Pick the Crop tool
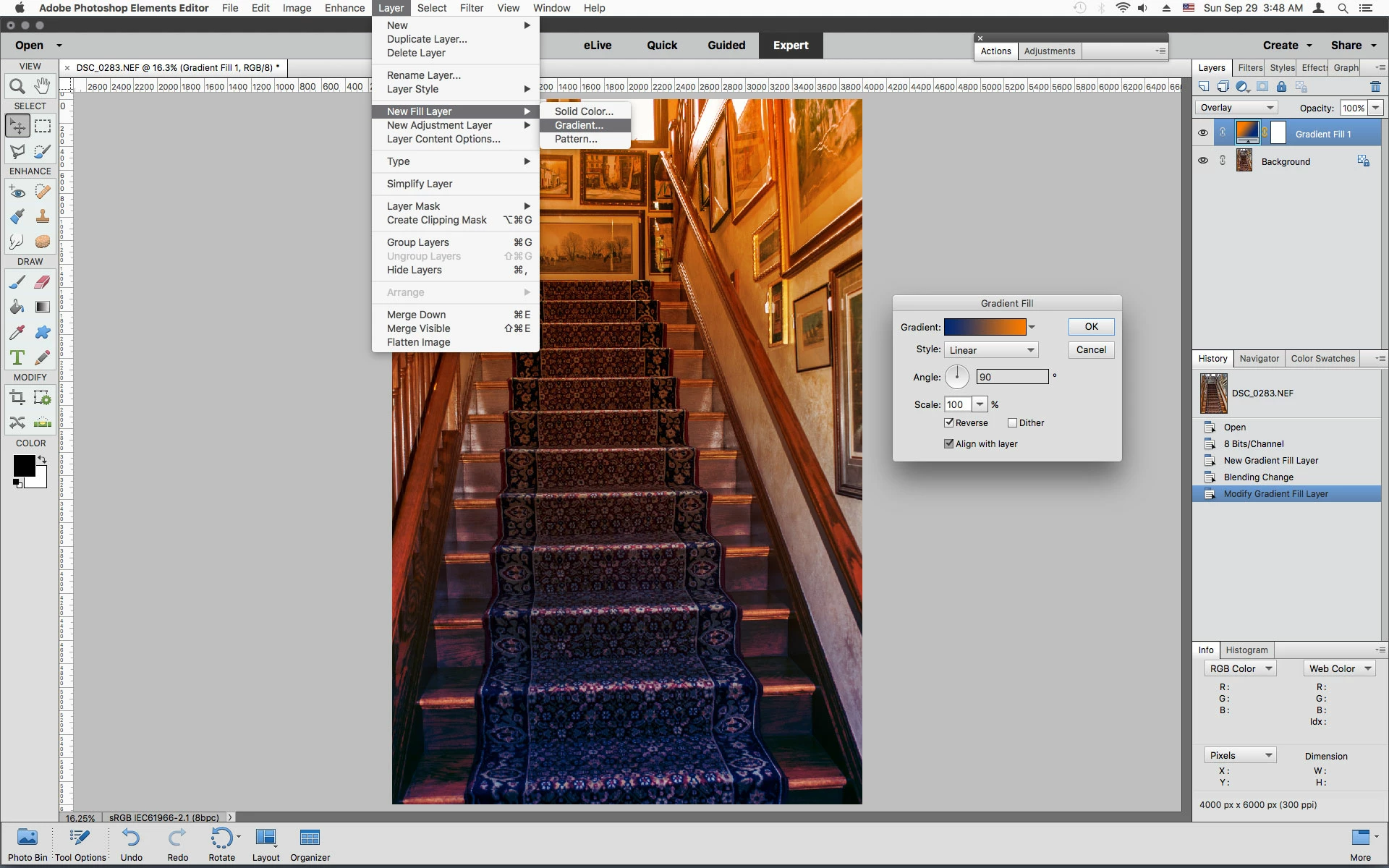This screenshot has width=1389, height=868. [17, 397]
